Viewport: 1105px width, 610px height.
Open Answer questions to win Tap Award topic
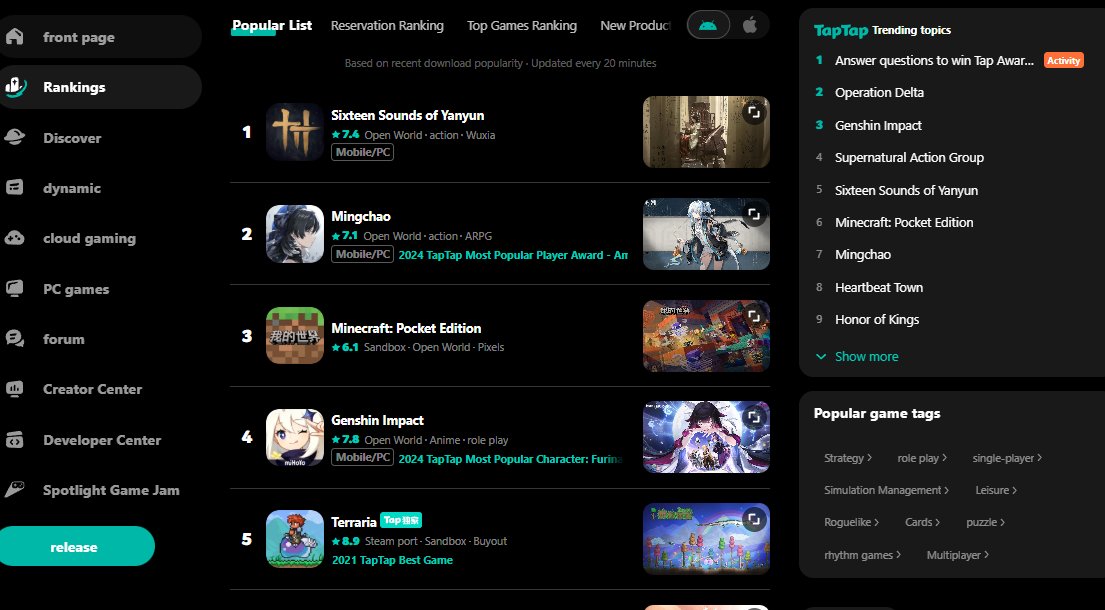[934, 61]
